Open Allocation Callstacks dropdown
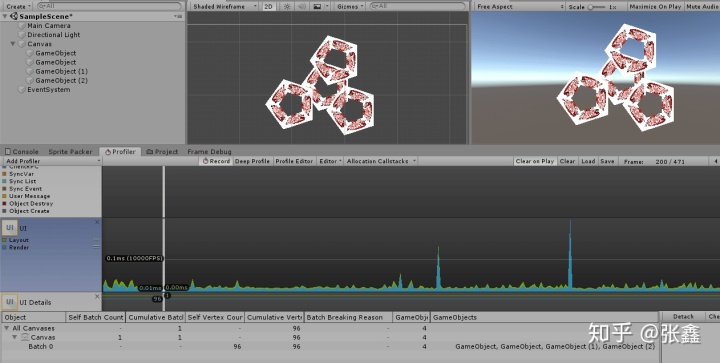The width and height of the screenshot is (720, 363). point(381,161)
